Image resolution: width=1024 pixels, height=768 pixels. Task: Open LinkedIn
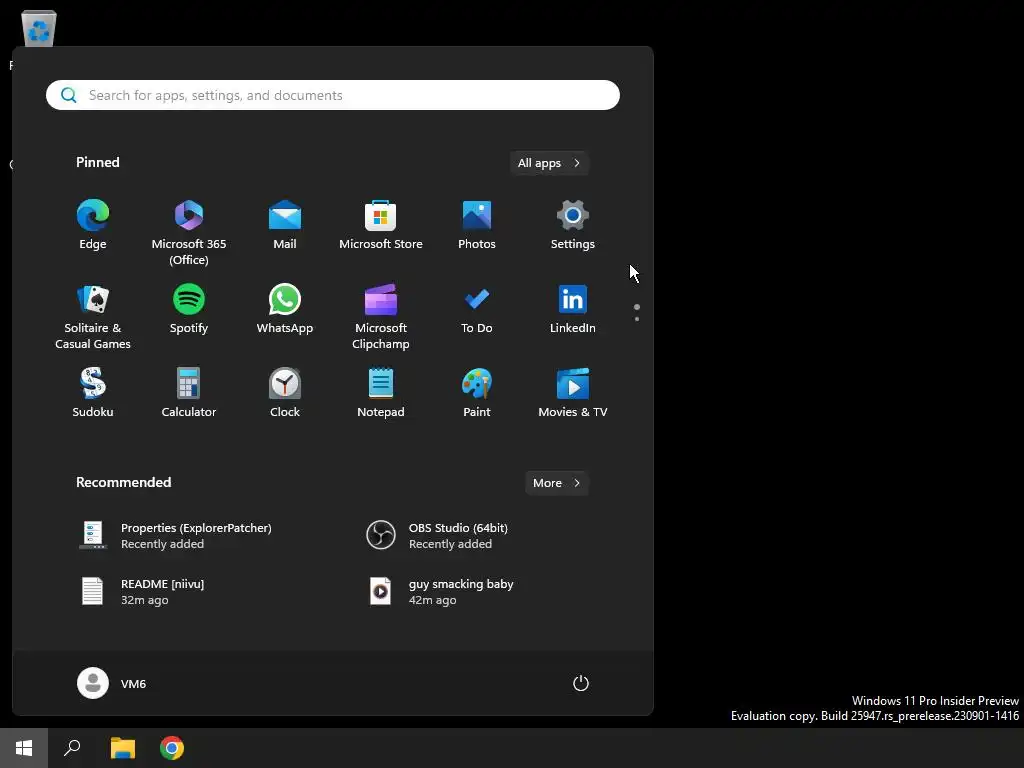573,310
